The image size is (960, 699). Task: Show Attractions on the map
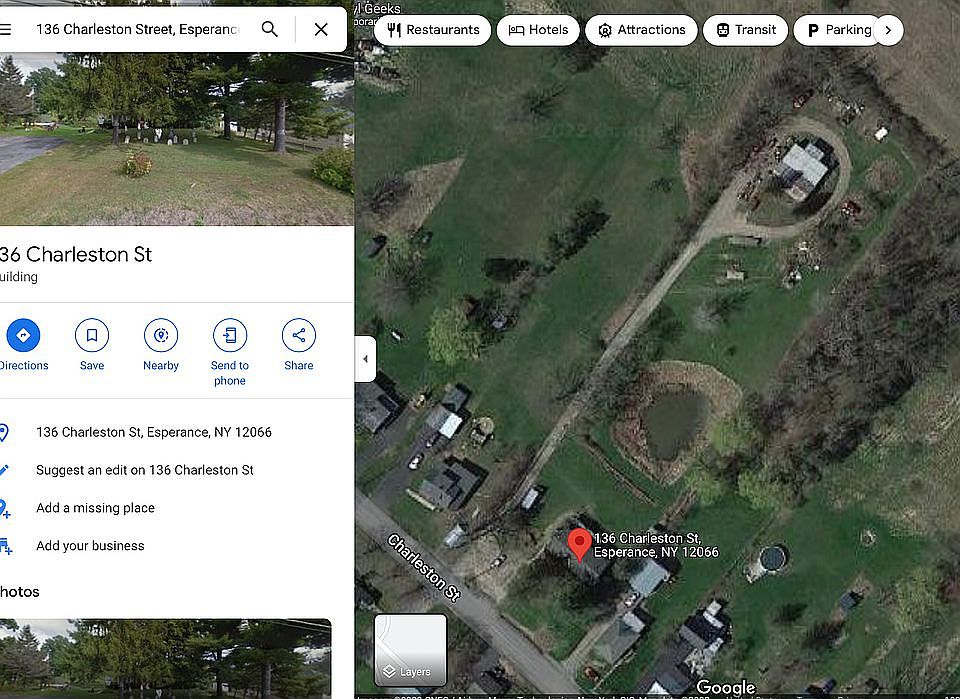tap(641, 30)
